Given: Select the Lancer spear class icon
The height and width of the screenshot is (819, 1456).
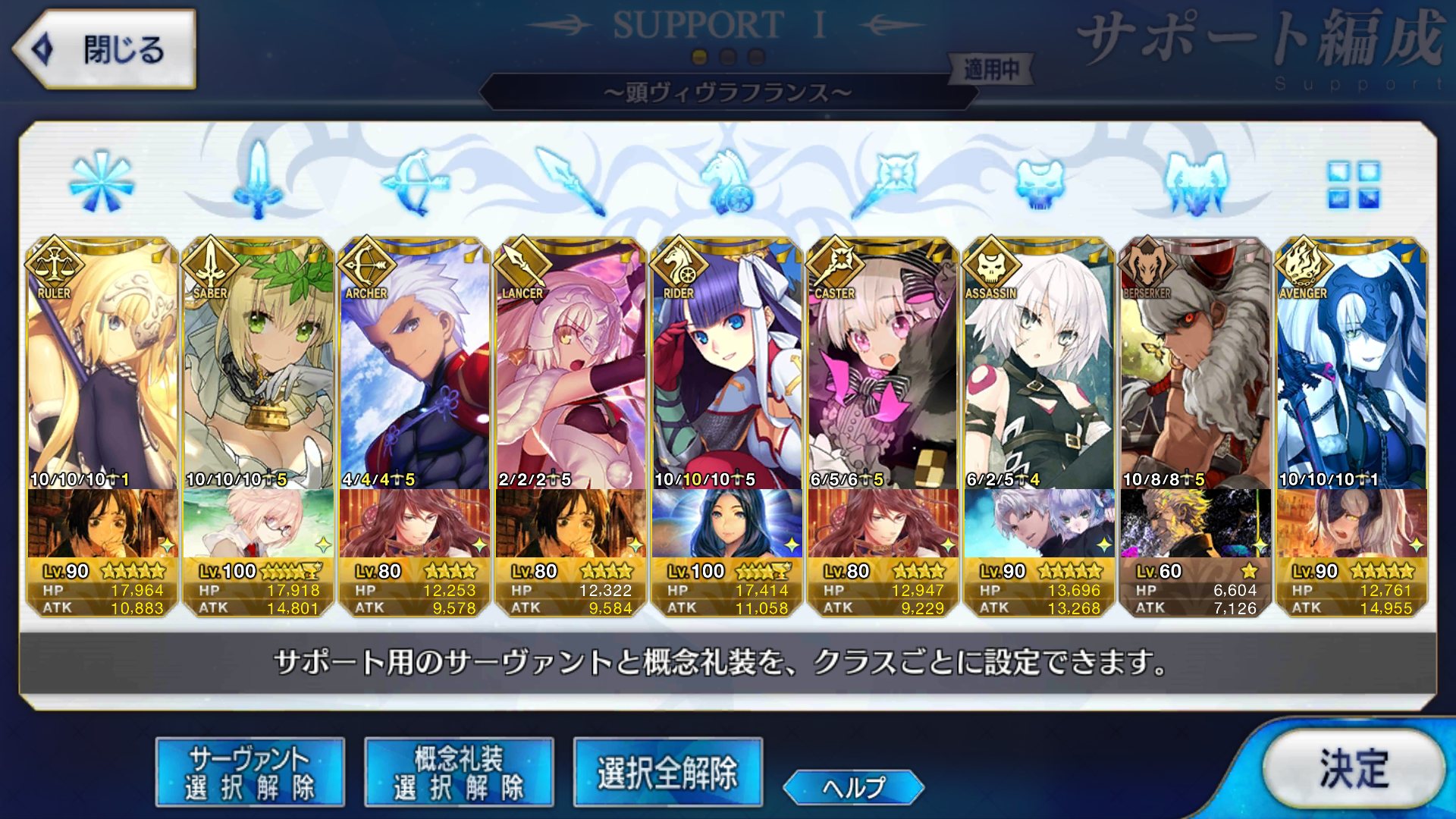Looking at the screenshot, I should (x=570, y=182).
